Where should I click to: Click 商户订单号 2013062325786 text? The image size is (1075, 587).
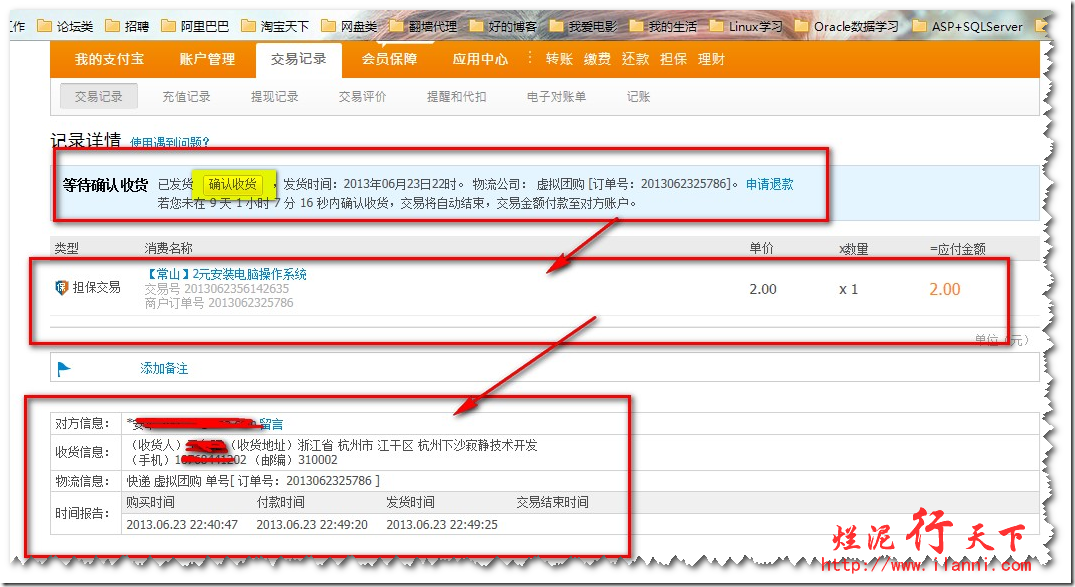pyautogui.click(x=219, y=302)
